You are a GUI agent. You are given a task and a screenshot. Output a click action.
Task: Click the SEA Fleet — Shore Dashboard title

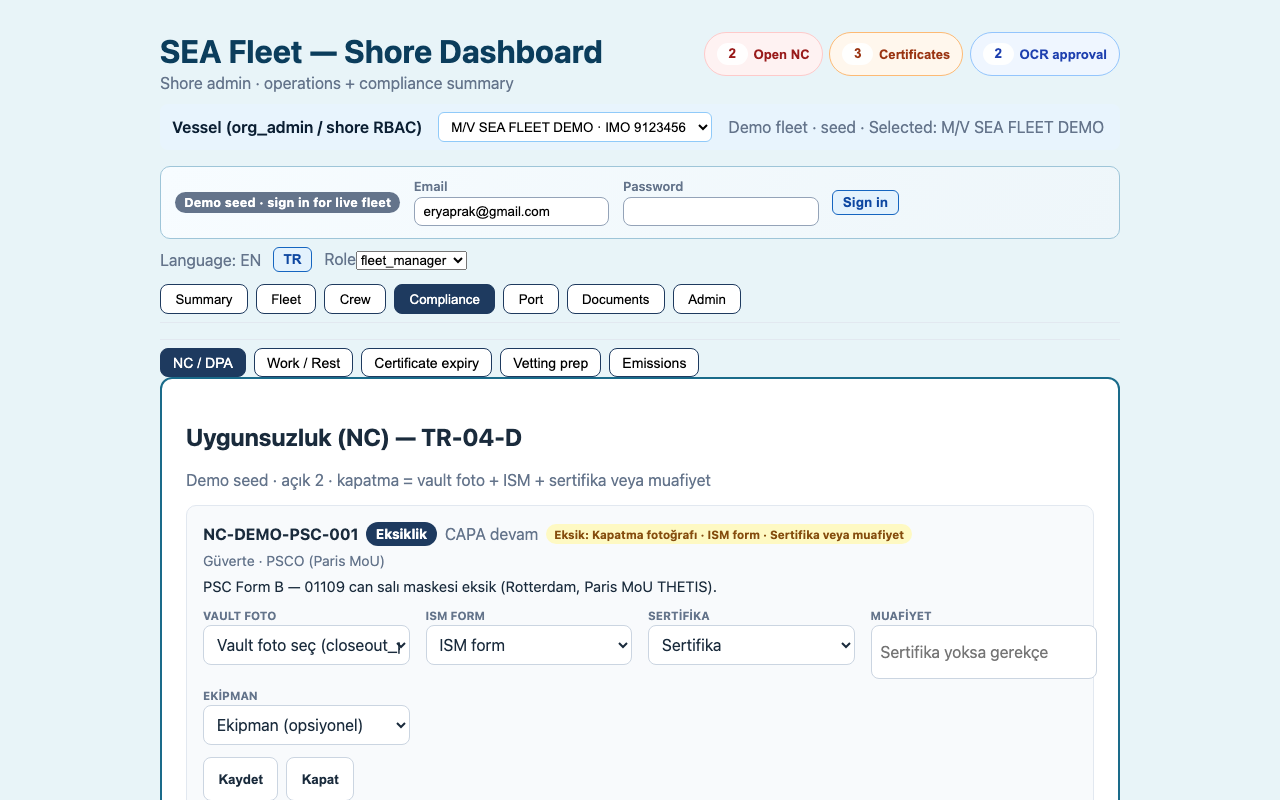pyautogui.click(x=381, y=52)
